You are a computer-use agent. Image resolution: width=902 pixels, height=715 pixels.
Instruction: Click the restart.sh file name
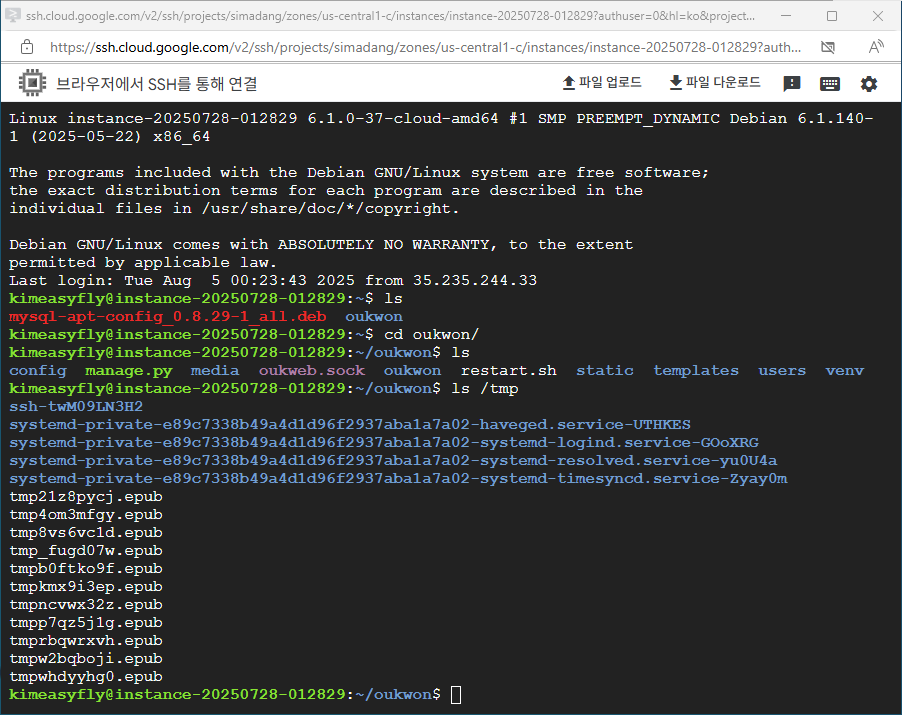(509, 370)
